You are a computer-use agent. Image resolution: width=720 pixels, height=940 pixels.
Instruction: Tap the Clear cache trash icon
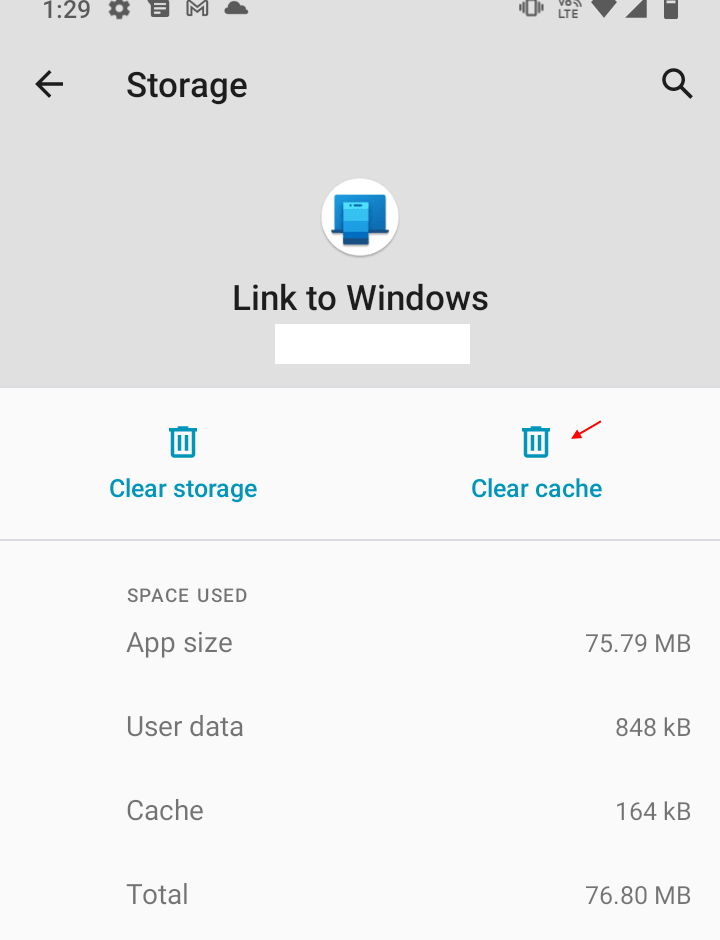(536, 440)
